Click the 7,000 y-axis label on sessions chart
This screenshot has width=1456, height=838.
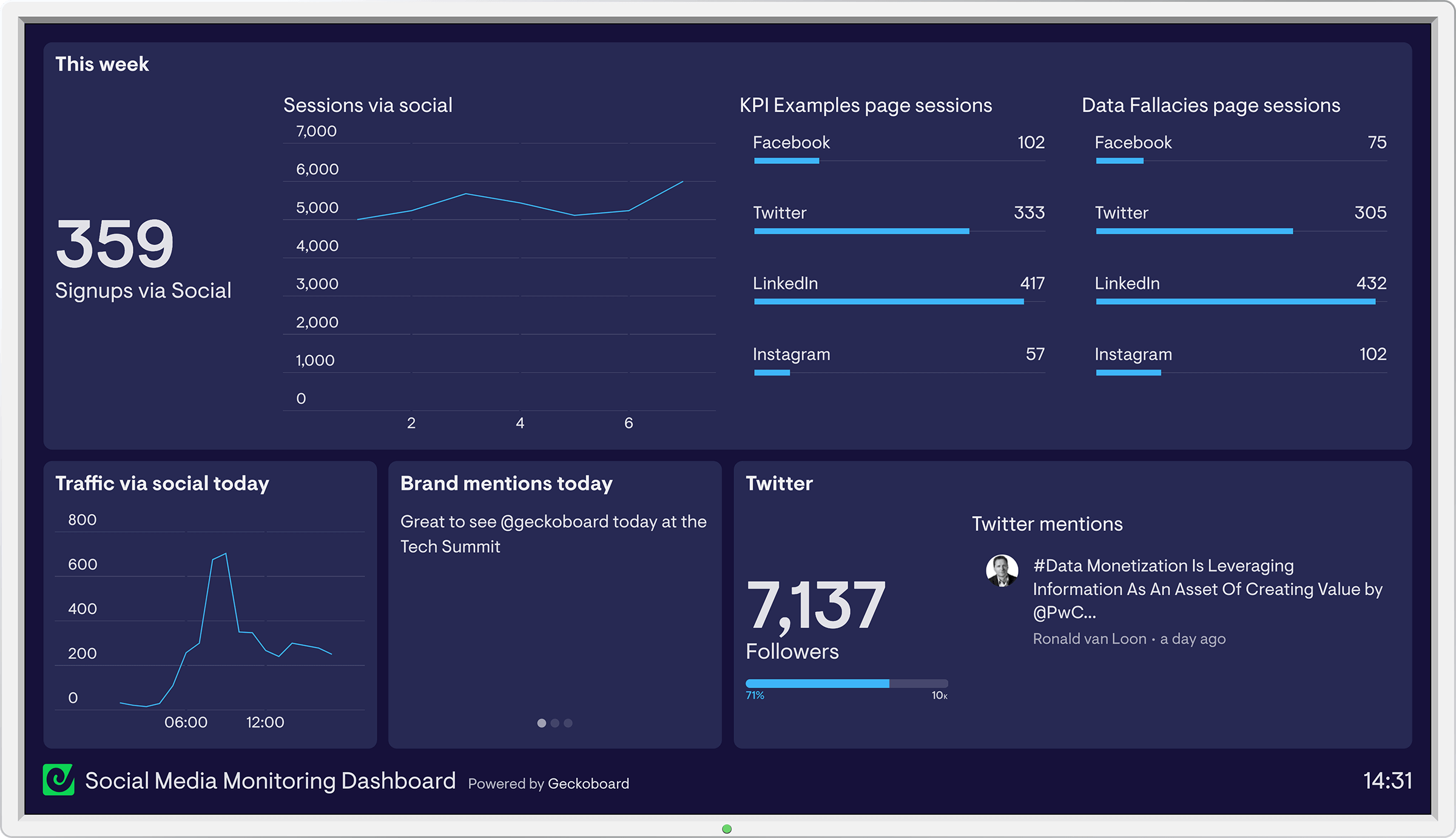pos(316,131)
